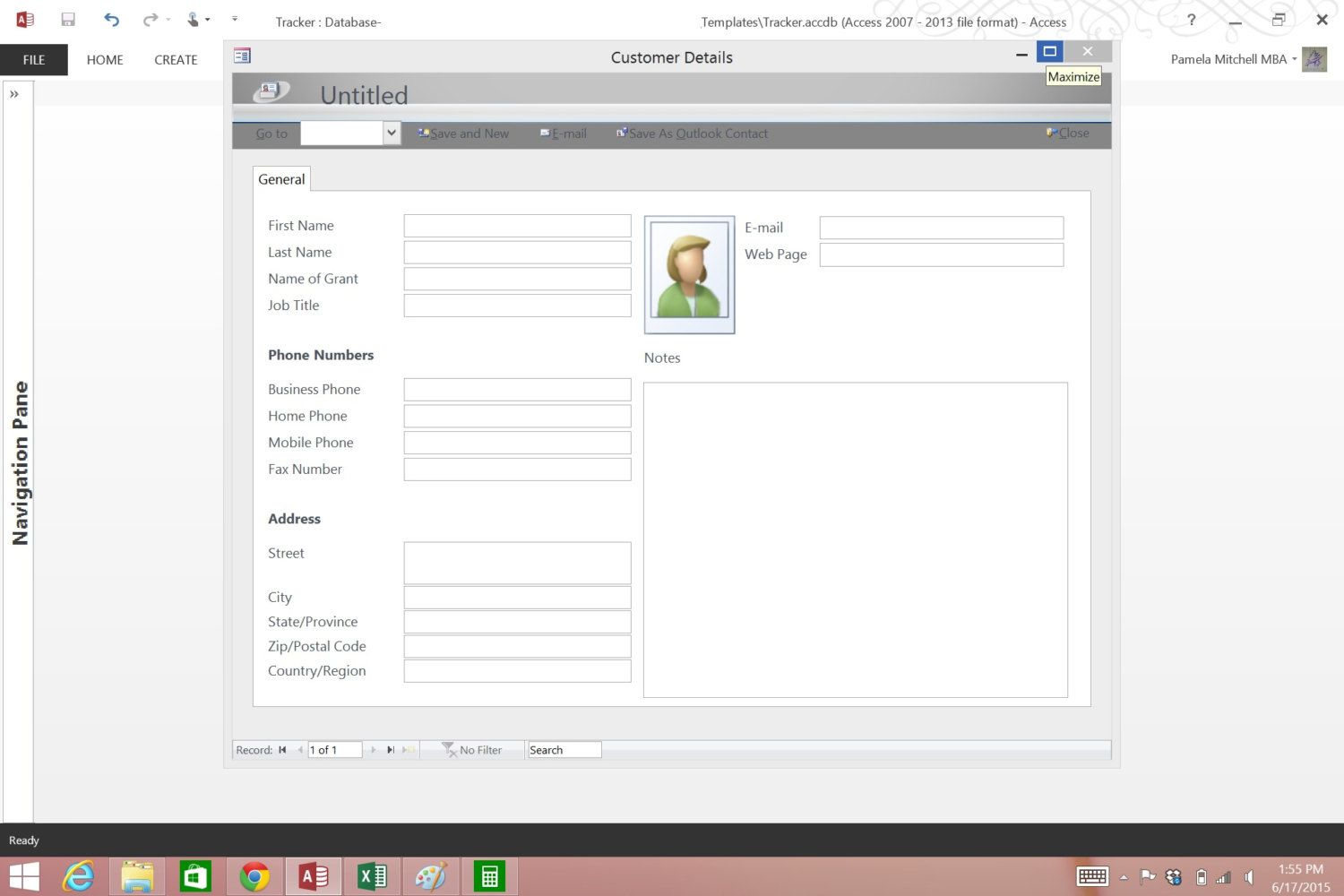The height and width of the screenshot is (896, 1344).
Task: Open the touch keyboard
Action: (1092, 876)
